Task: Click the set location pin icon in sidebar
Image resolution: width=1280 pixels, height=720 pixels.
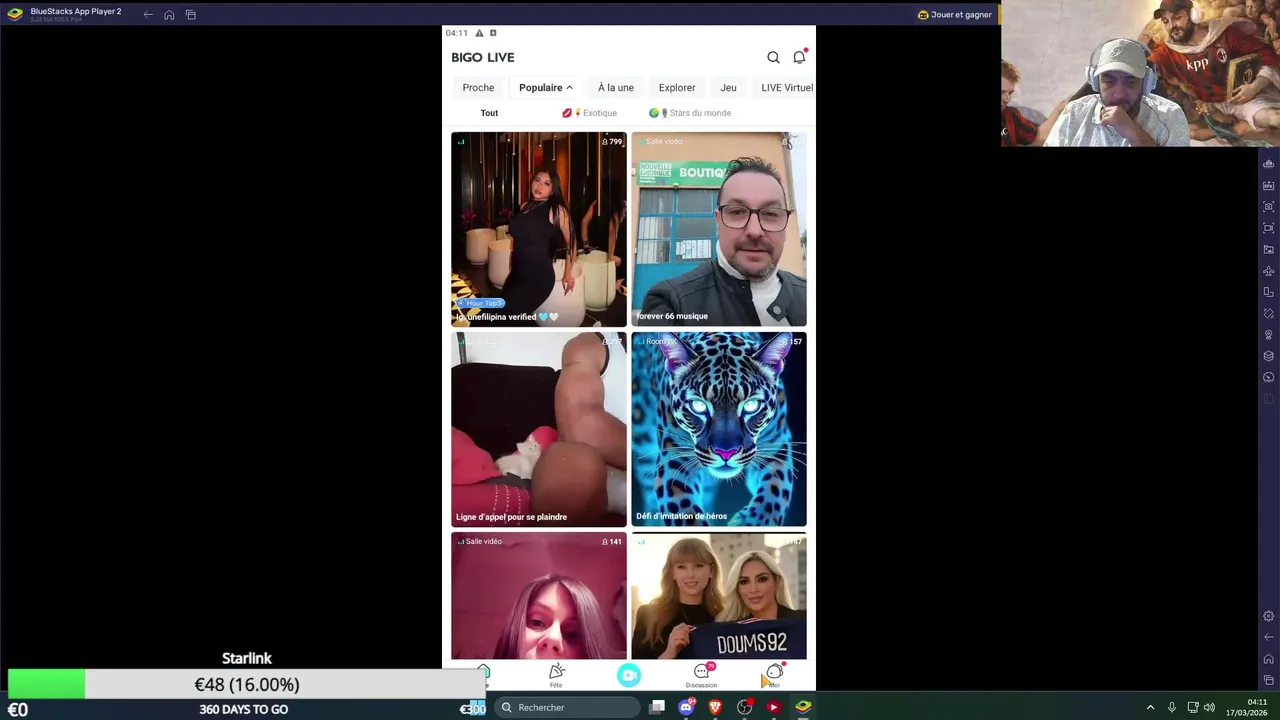Action: pos(1269,334)
